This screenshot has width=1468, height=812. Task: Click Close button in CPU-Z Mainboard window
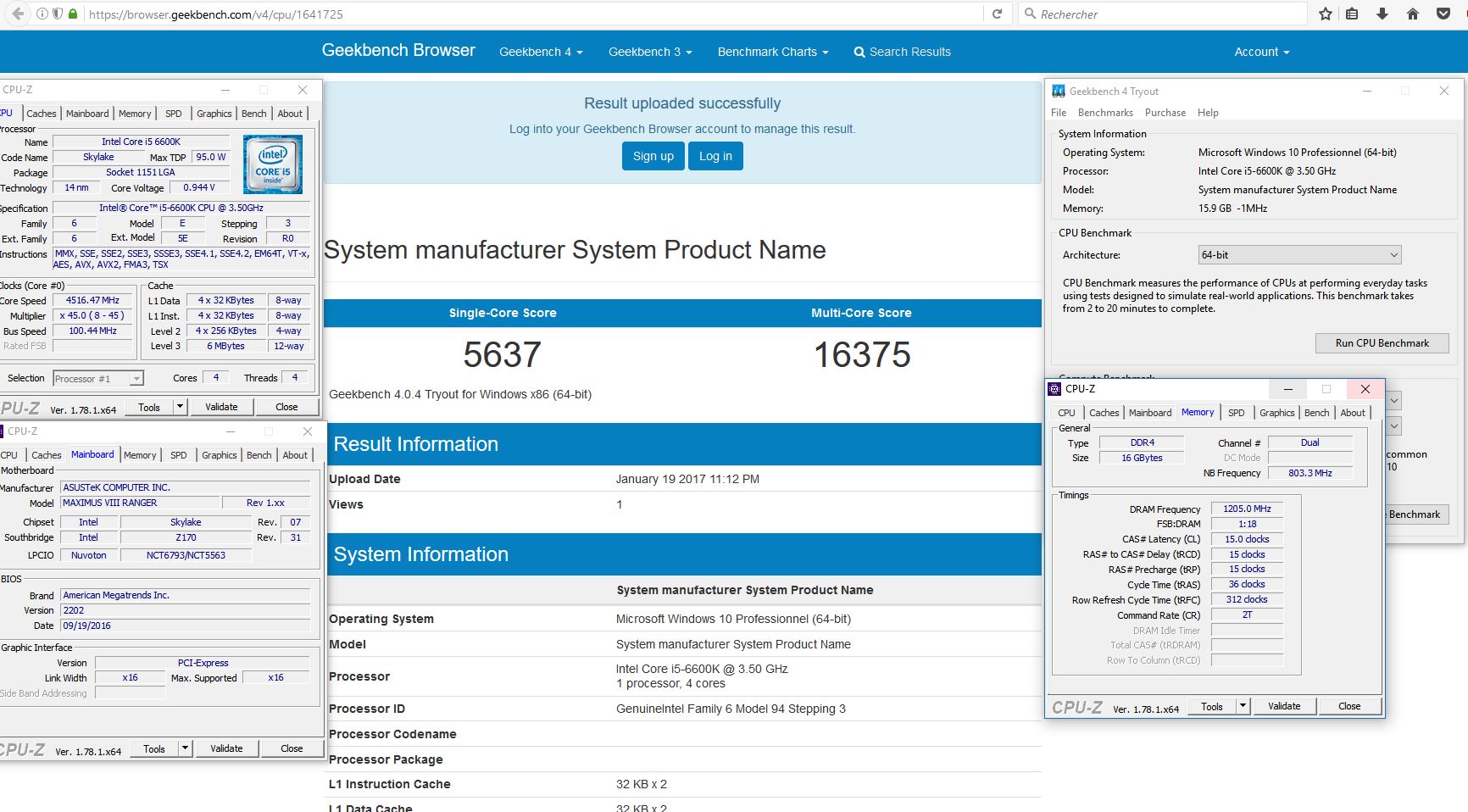click(292, 748)
